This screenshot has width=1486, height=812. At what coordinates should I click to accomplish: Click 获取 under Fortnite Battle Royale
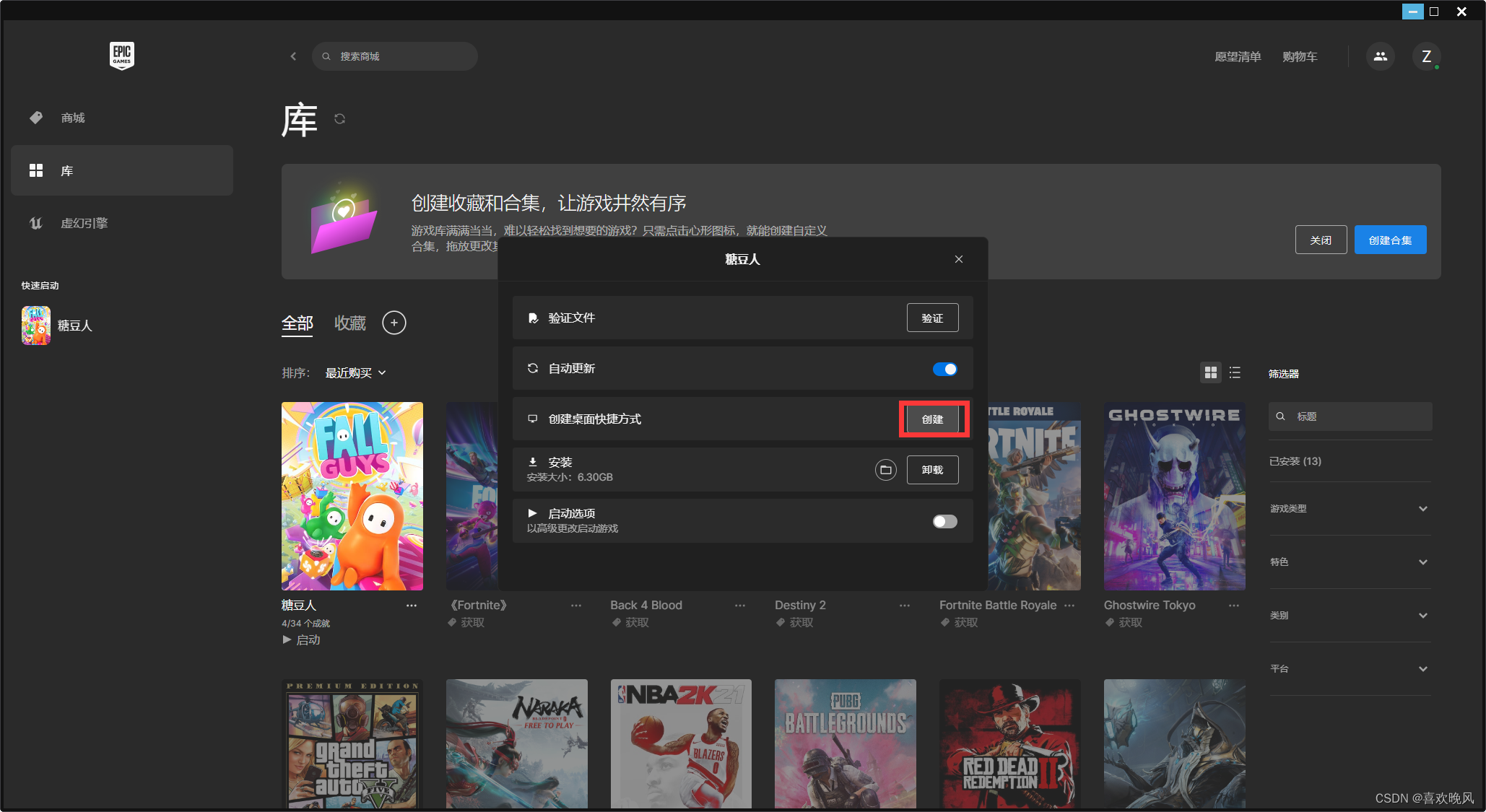(959, 623)
